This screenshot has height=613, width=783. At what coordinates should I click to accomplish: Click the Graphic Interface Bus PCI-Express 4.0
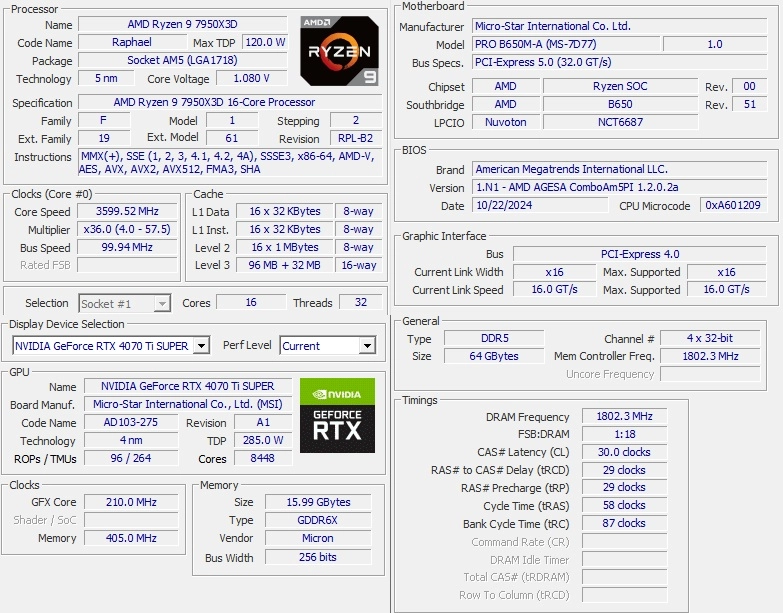point(640,254)
